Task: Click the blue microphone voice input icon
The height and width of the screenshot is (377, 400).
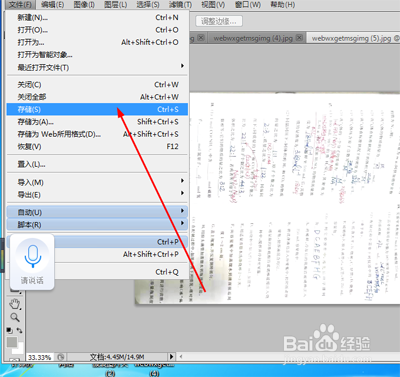Action: coord(32,256)
